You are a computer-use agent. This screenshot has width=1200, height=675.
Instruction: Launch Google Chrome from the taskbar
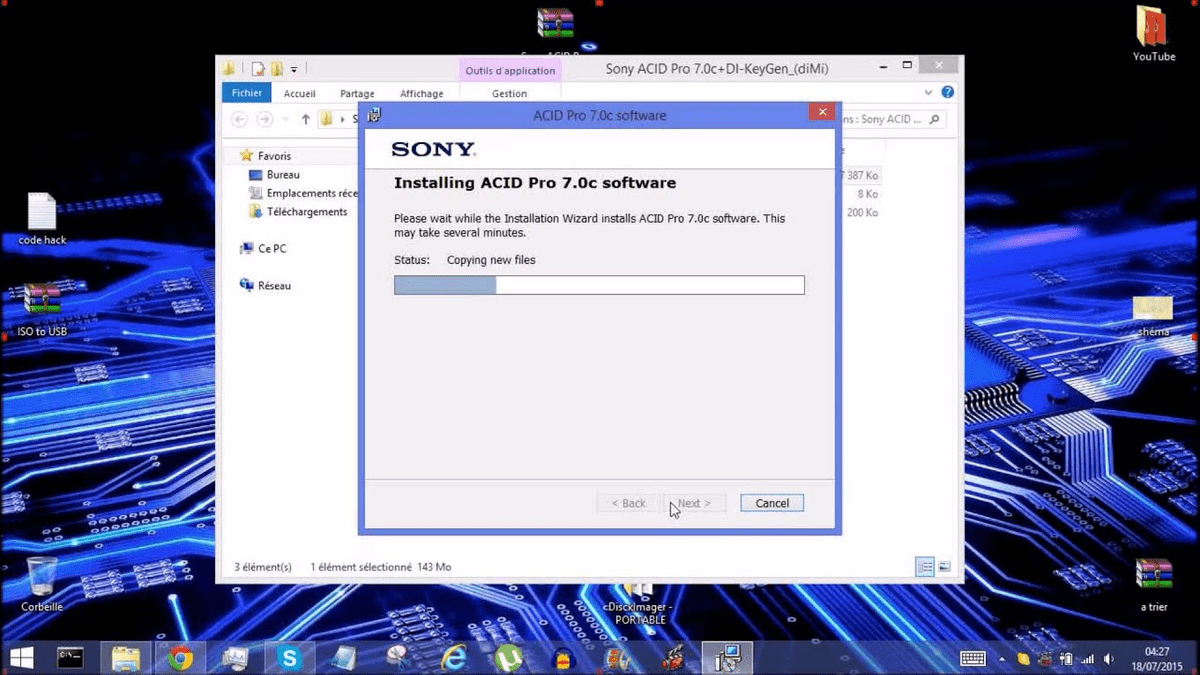(179, 658)
